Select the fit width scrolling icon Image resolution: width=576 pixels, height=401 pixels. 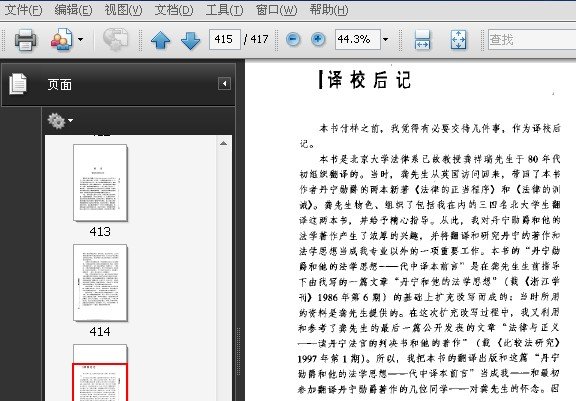coord(422,40)
